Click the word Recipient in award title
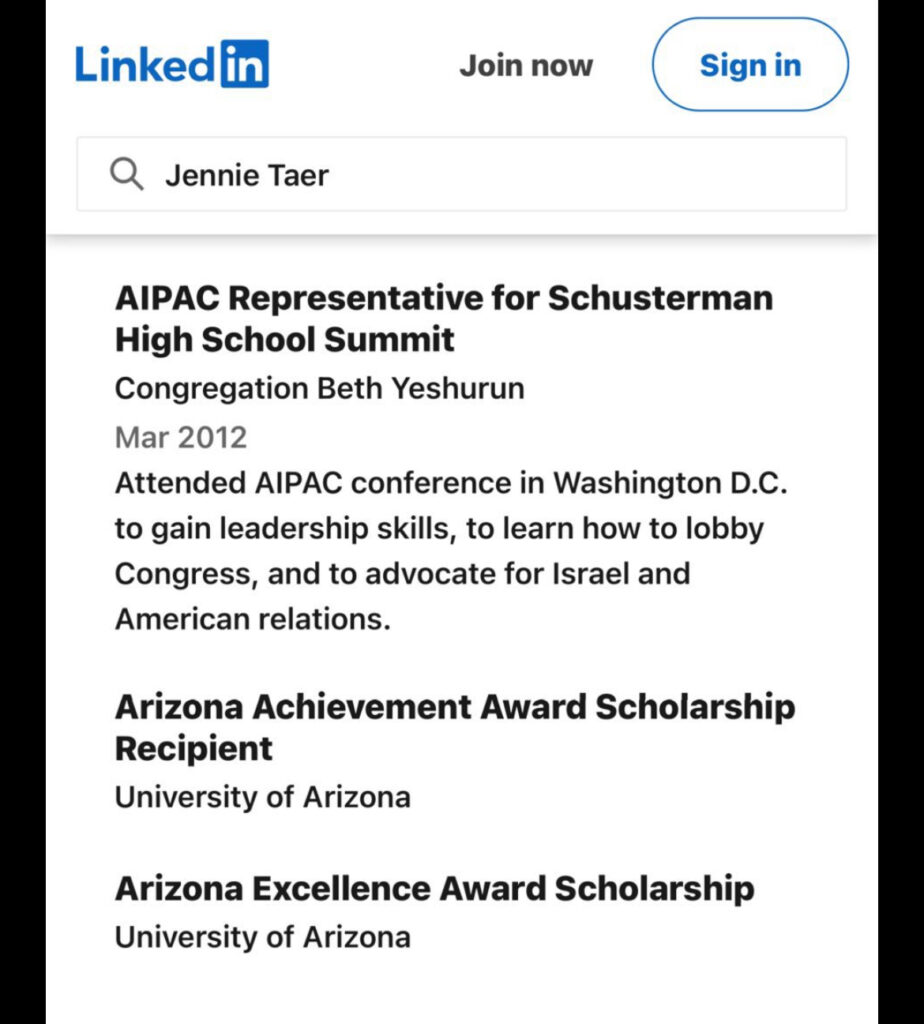This screenshot has height=1024, width=924. [x=194, y=748]
